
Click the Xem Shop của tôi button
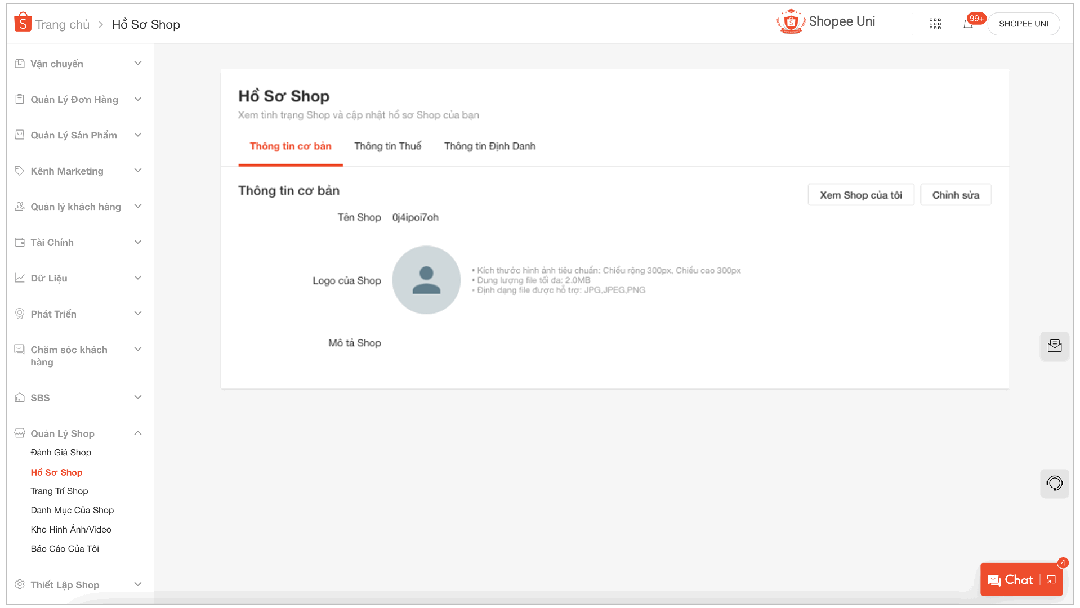(860, 195)
